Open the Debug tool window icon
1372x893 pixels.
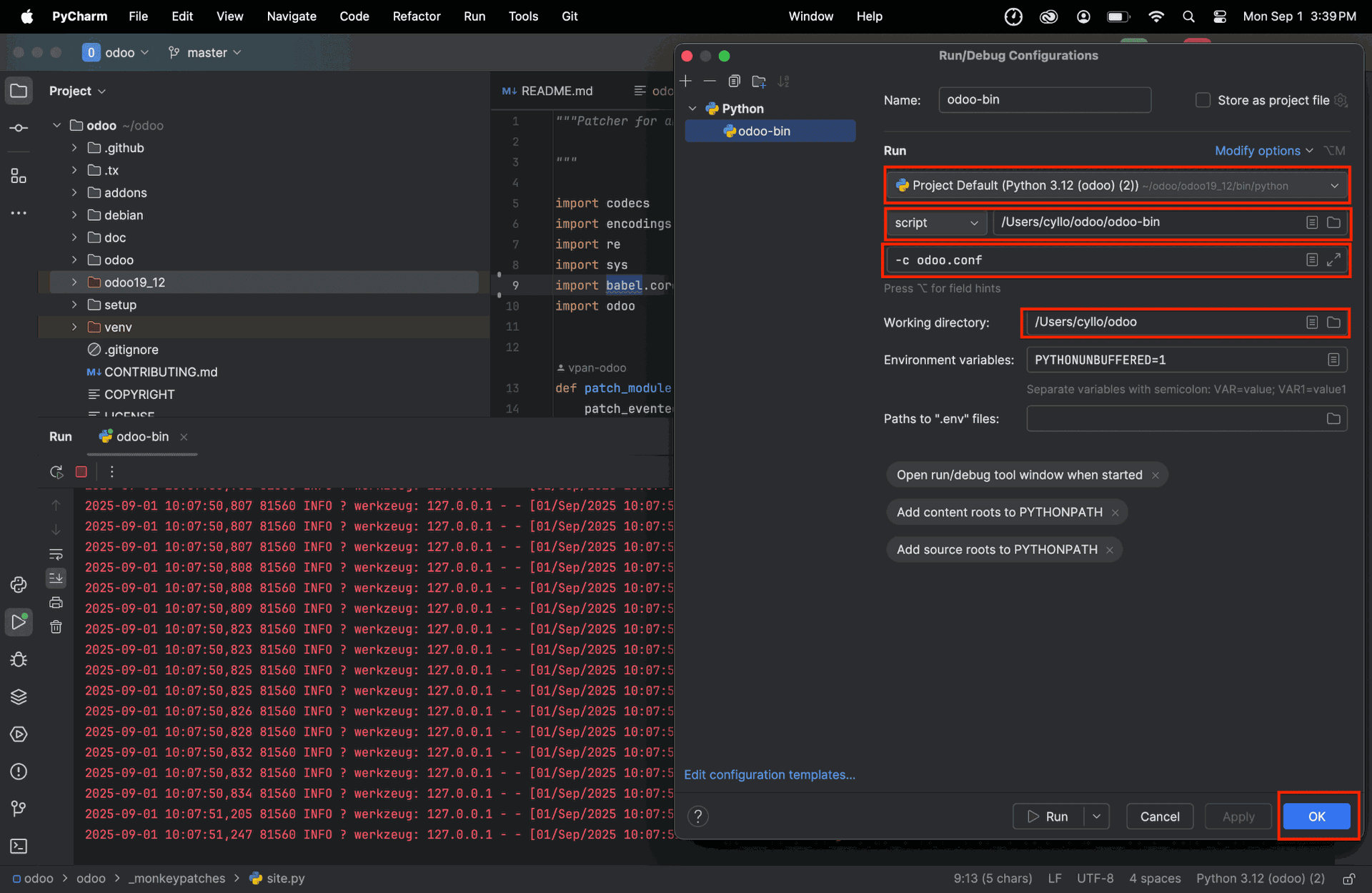19,659
